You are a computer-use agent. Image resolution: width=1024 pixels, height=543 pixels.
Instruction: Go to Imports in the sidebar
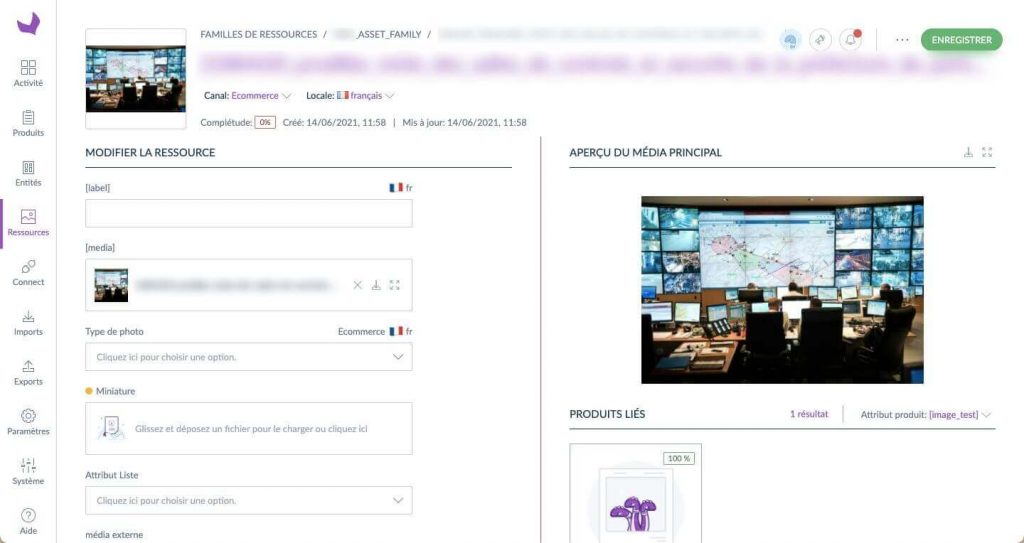click(x=28, y=322)
